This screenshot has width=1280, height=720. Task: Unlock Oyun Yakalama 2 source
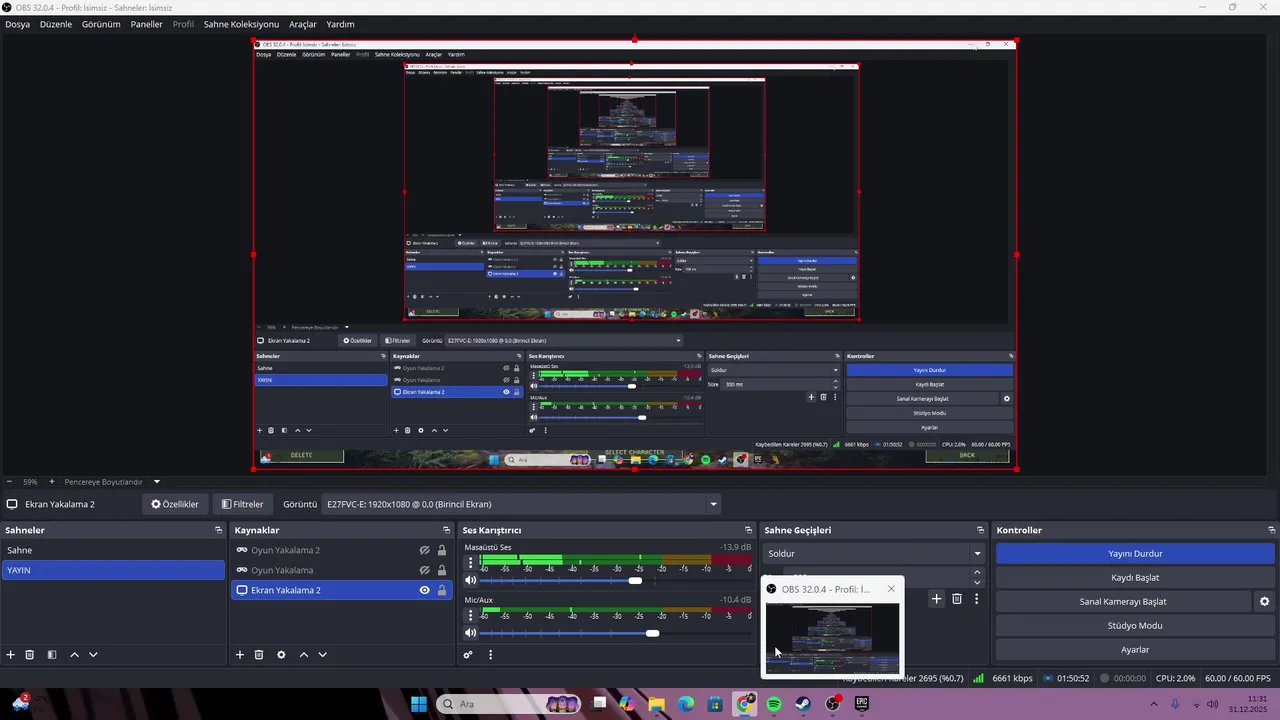tap(442, 550)
